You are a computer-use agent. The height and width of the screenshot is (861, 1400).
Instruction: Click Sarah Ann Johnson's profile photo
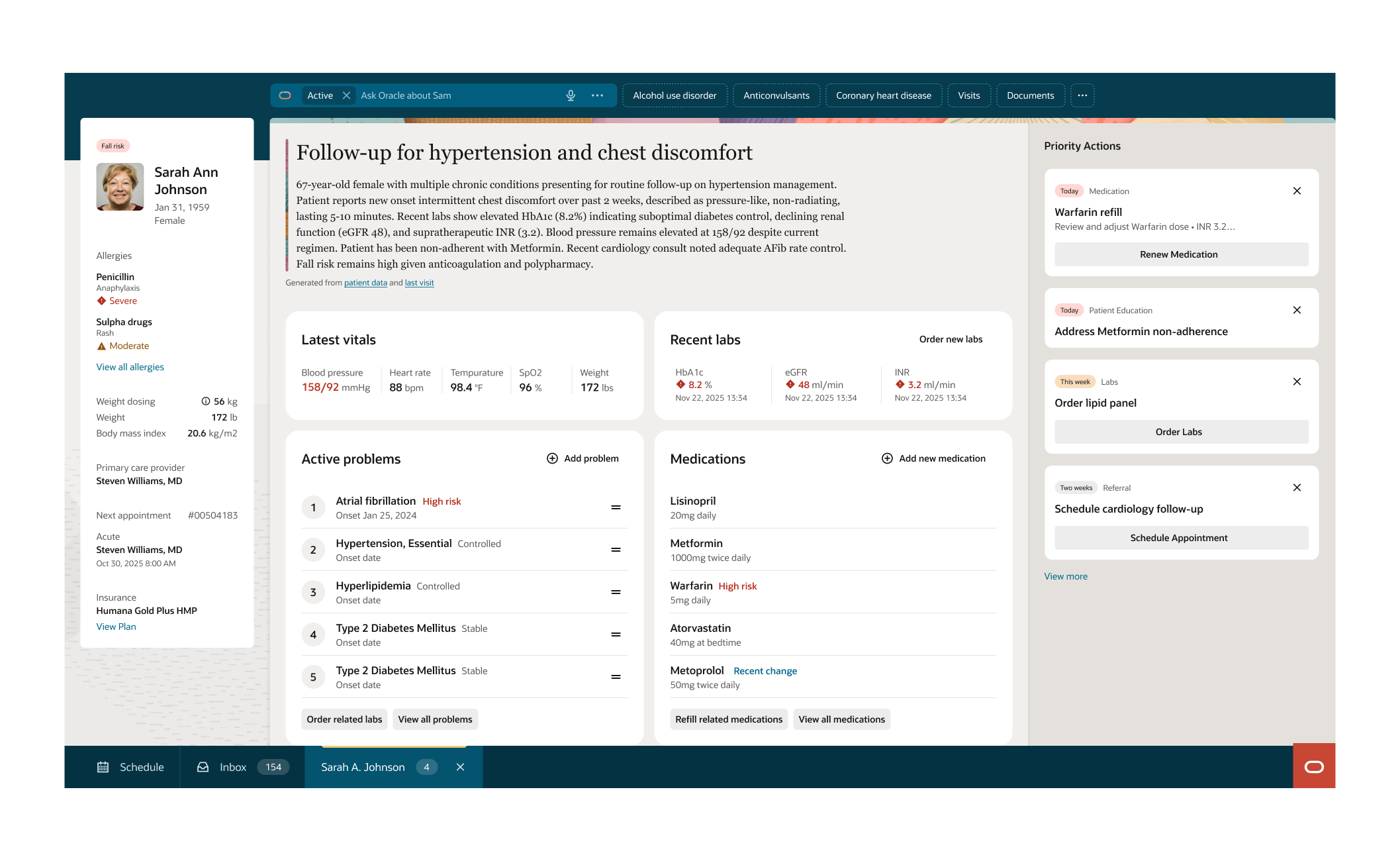pyautogui.click(x=120, y=187)
